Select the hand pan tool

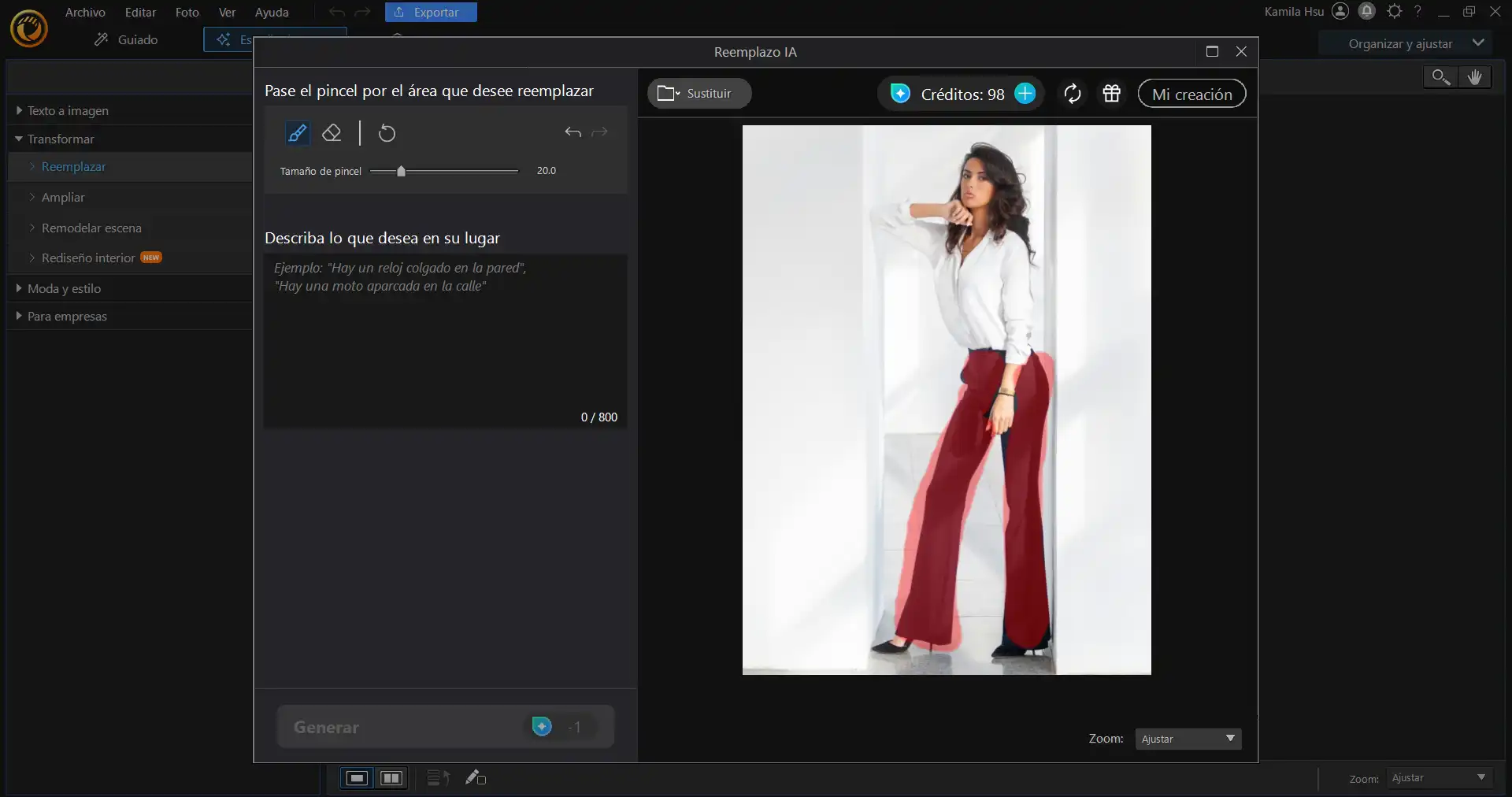pyautogui.click(x=1474, y=76)
